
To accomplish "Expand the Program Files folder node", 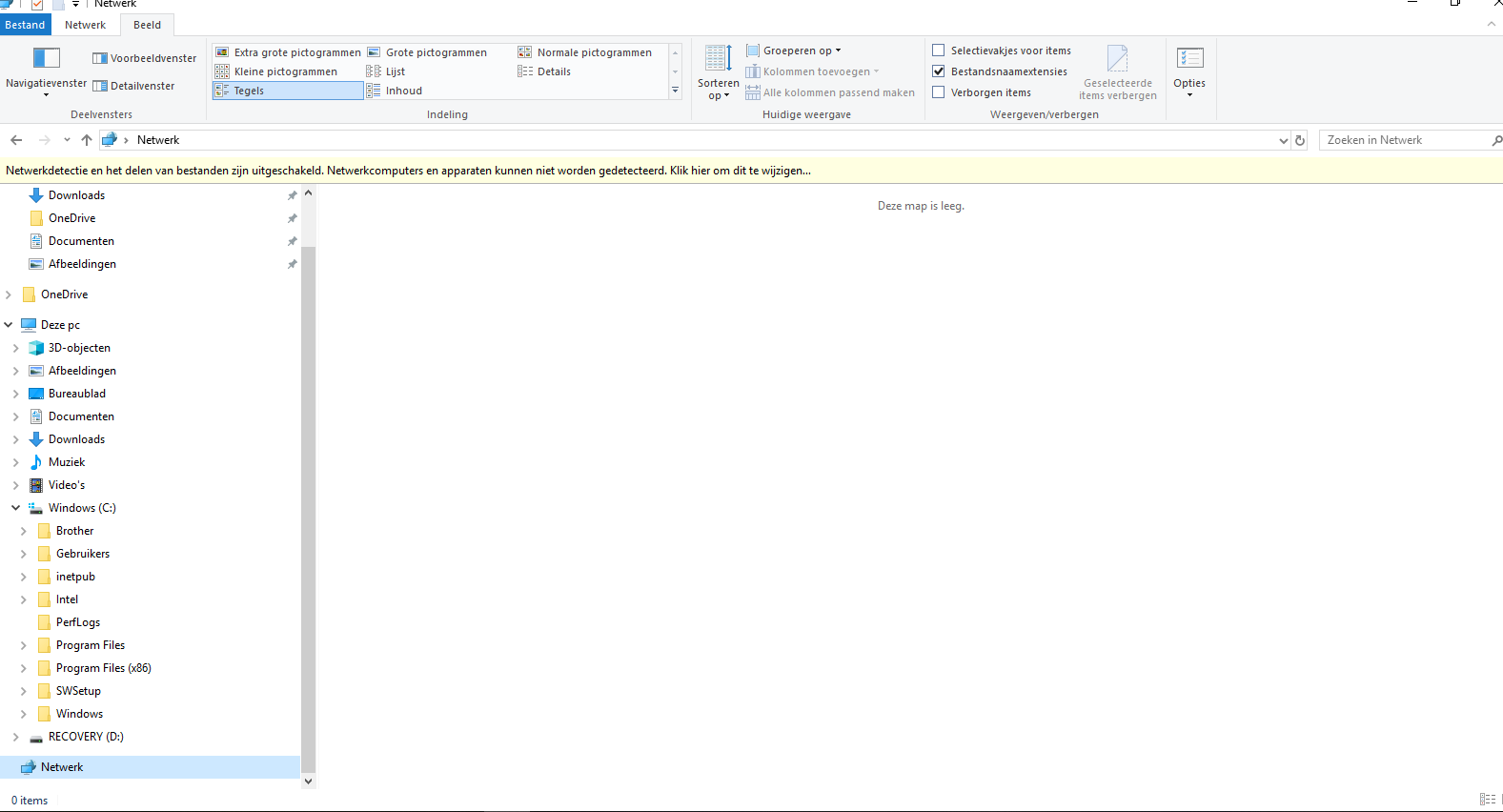I will (x=24, y=645).
